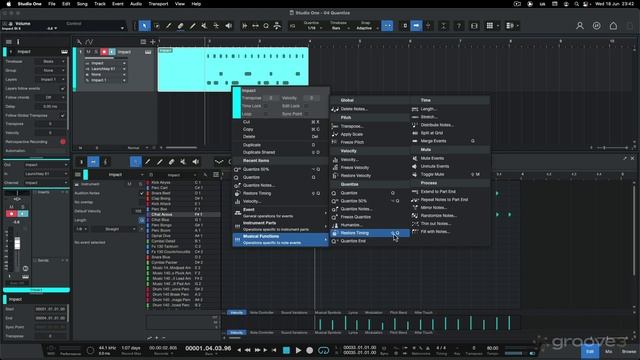Viewport: 640px width, 360px height.
Task: Open the Transport menu in menu bar
Action: pyautogui.click(x=158, y=4)
